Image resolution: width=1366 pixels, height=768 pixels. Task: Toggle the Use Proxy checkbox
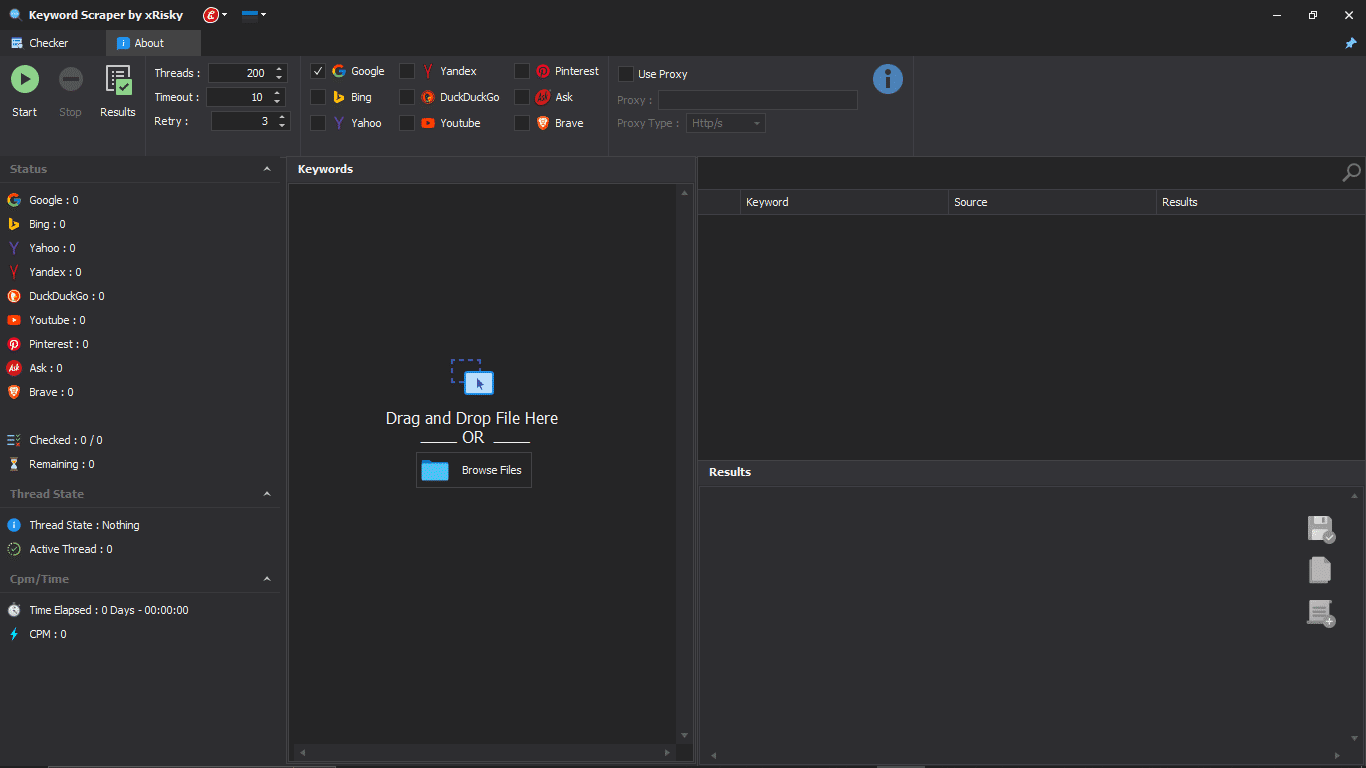(626, 74)
